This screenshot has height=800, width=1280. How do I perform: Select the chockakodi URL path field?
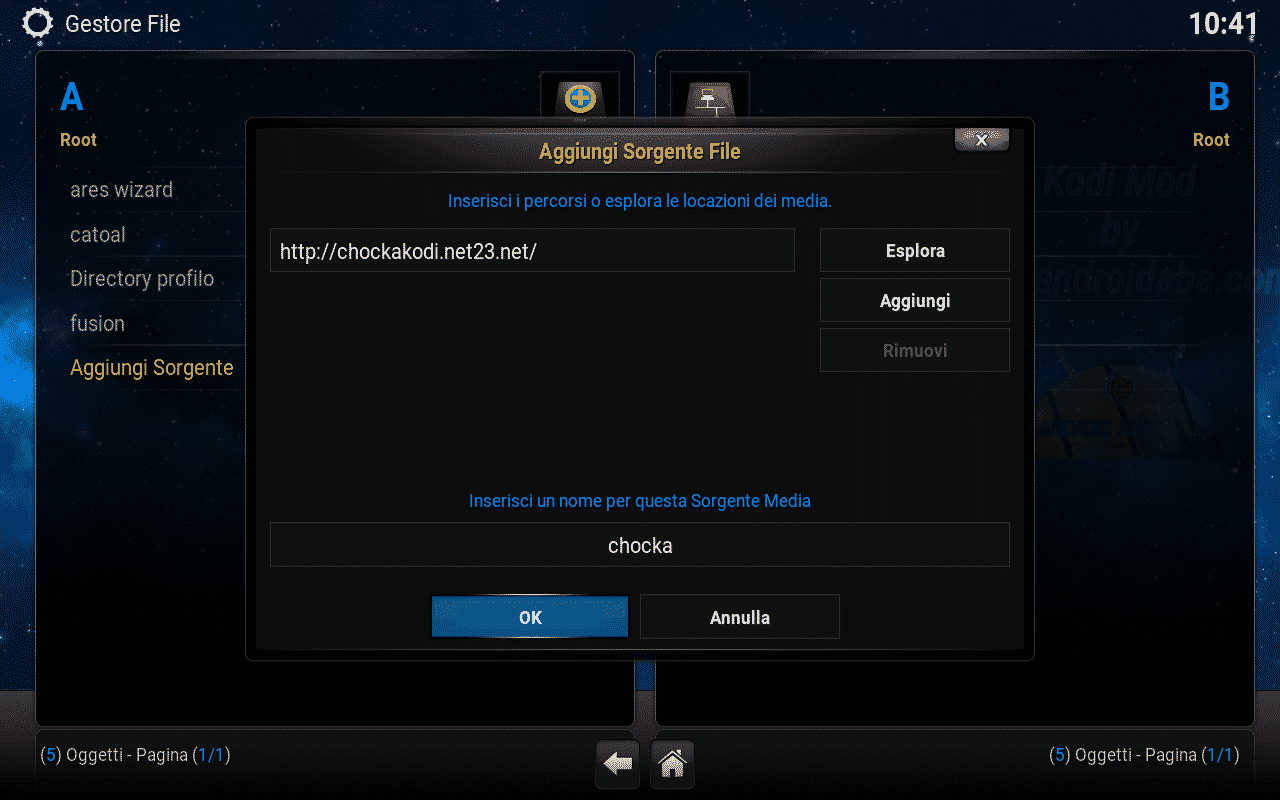(532, 250)
